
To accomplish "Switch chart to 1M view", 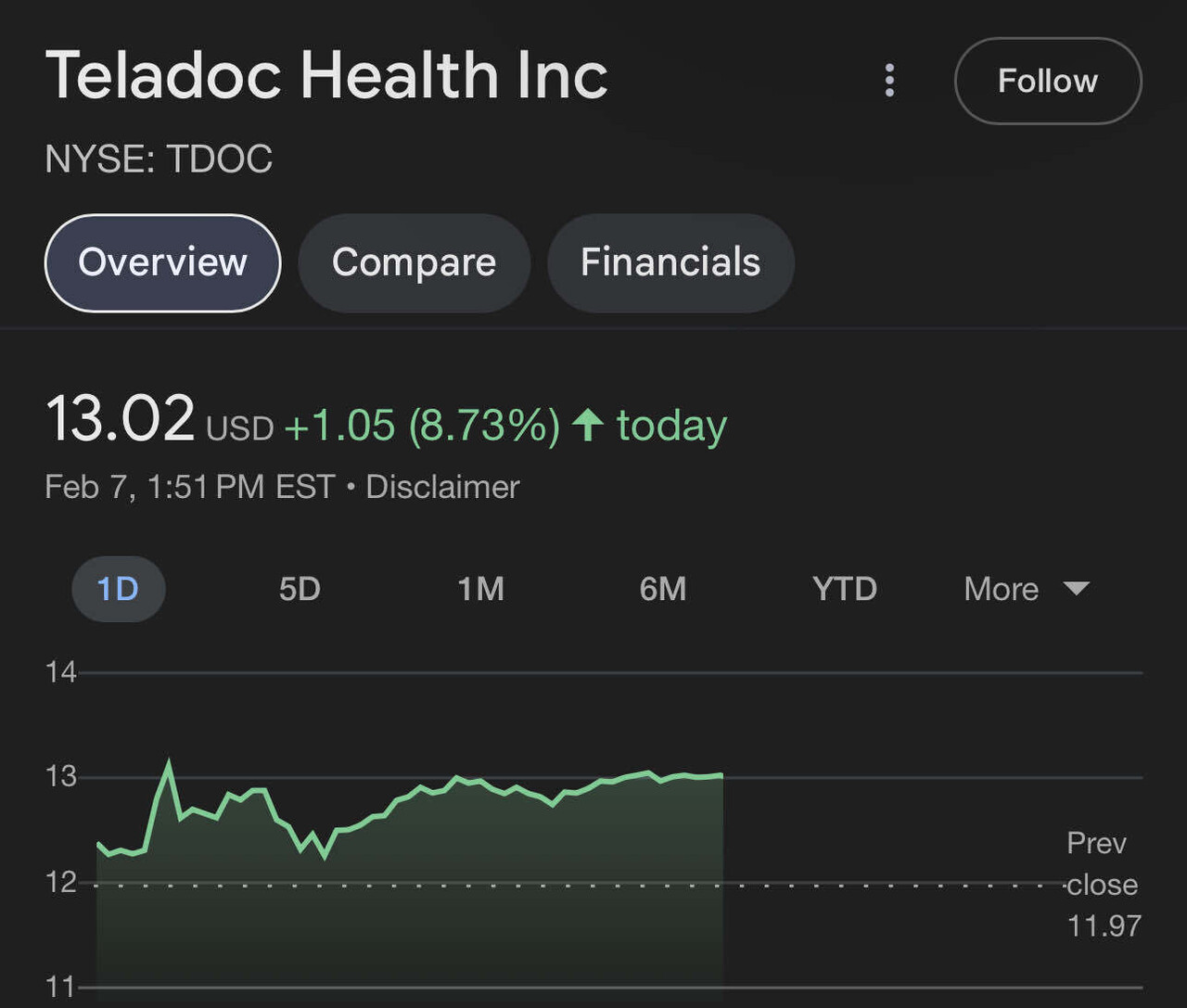I will click(481, 589).
